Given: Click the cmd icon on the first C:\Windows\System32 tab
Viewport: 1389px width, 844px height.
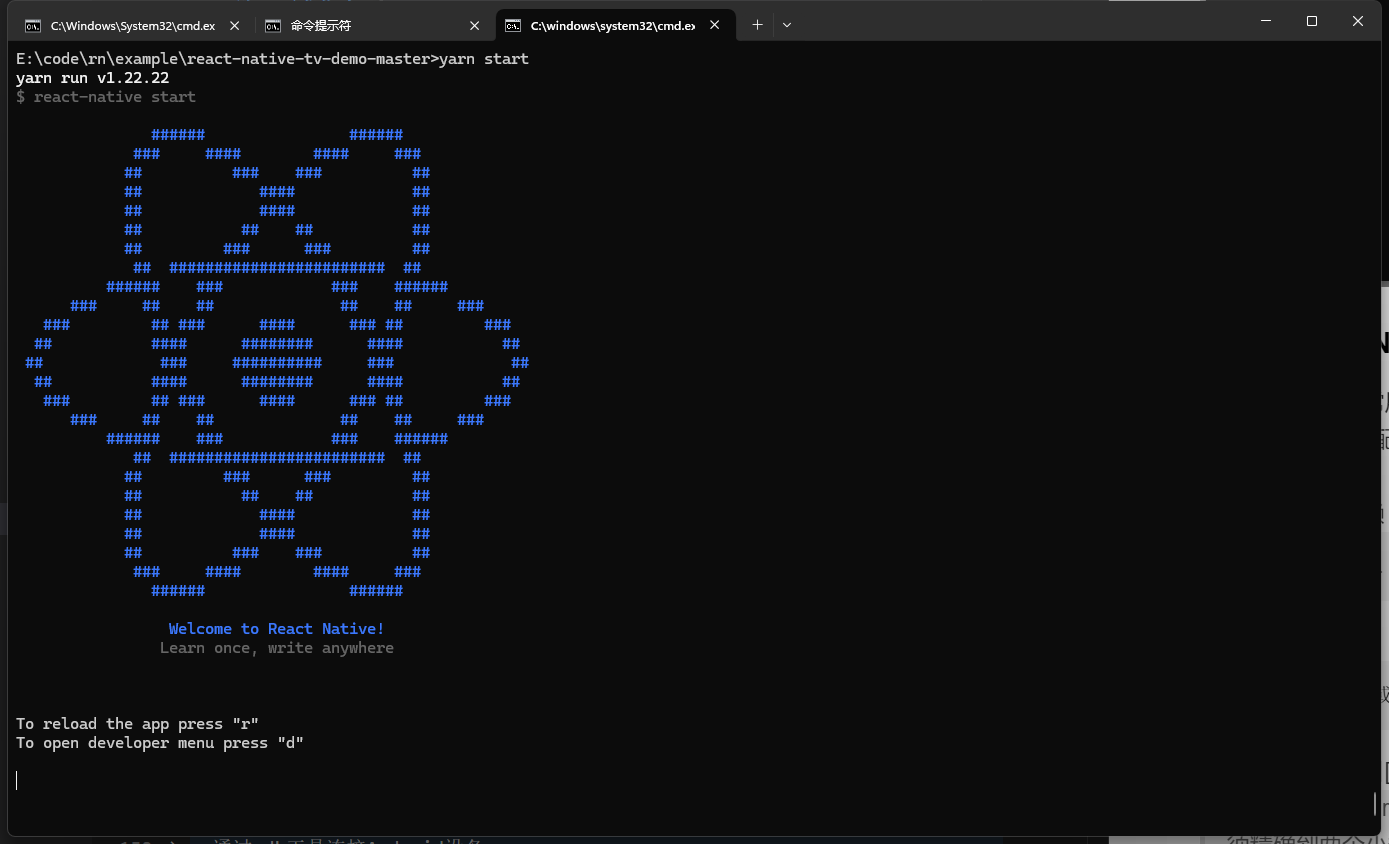Looking at the screenshot, I should (x=33, y=25).
